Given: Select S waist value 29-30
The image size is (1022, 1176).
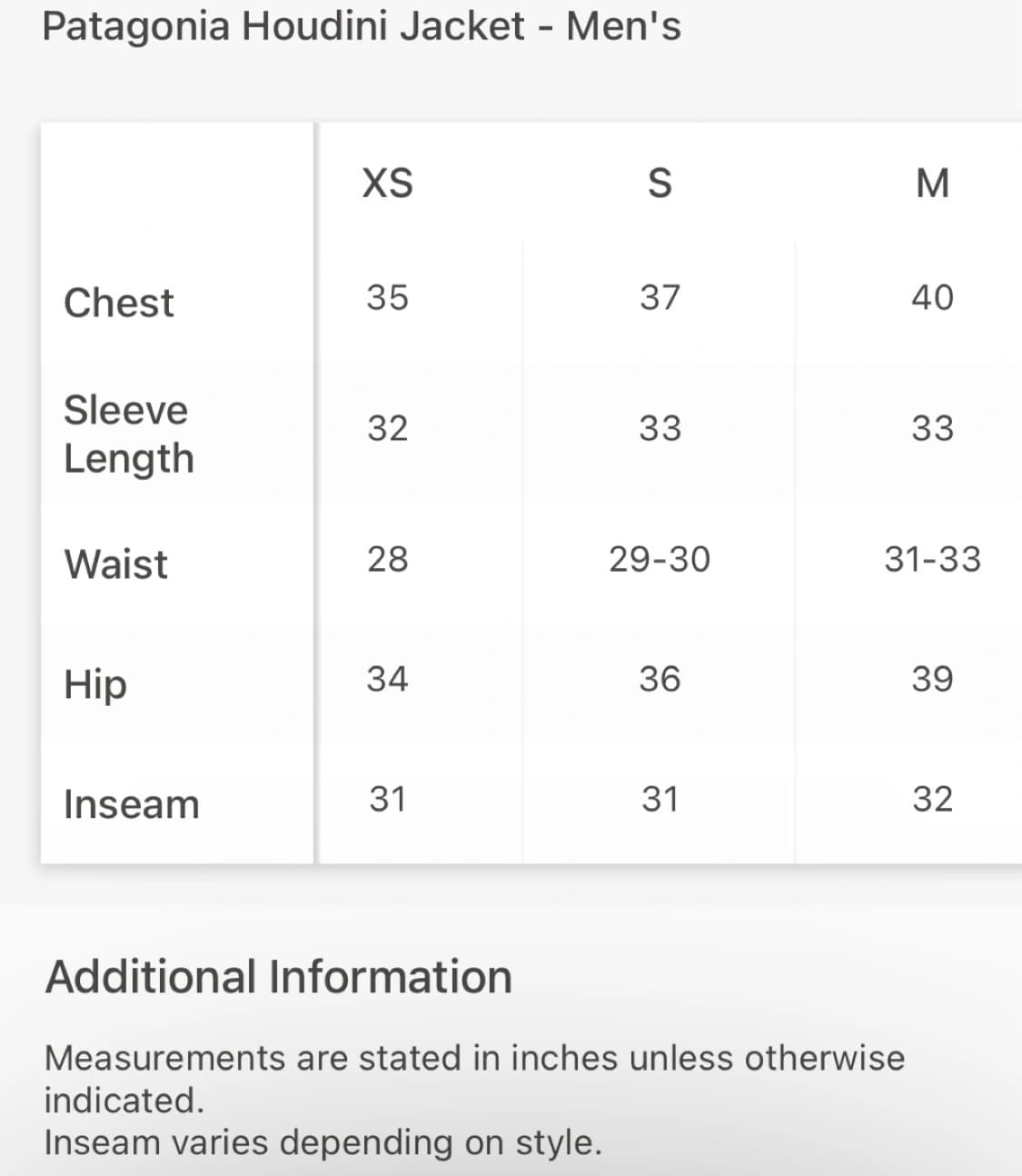Looking at the screenshot, I should pyautogui.click(x=660, y=559).
